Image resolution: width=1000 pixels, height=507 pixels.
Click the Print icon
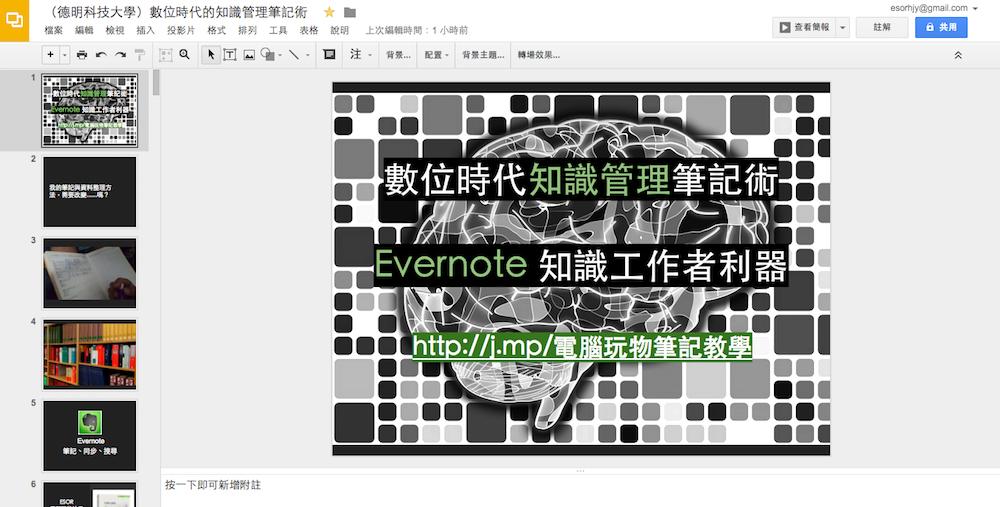pos(82,55)
